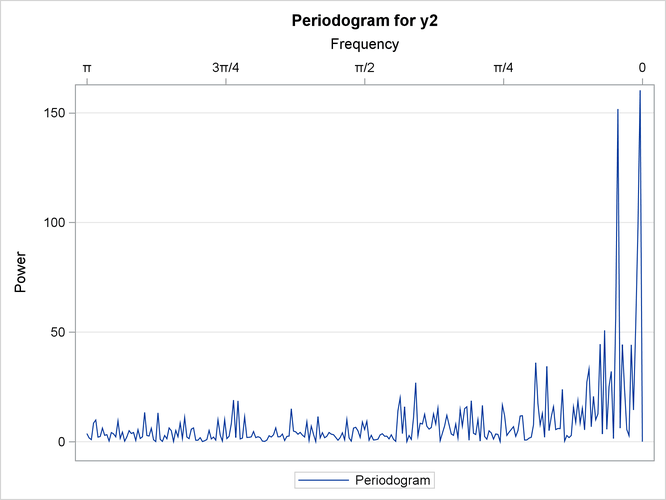Click the tallest peak's tip near frequency 0

point(640,91)
